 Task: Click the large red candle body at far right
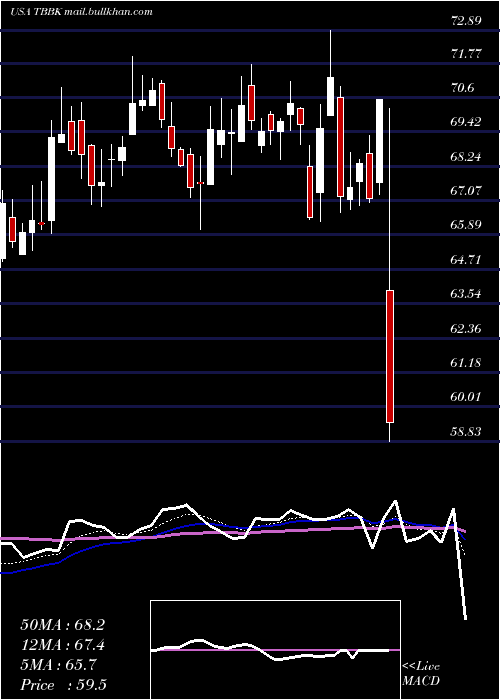[x=390, y=356]
